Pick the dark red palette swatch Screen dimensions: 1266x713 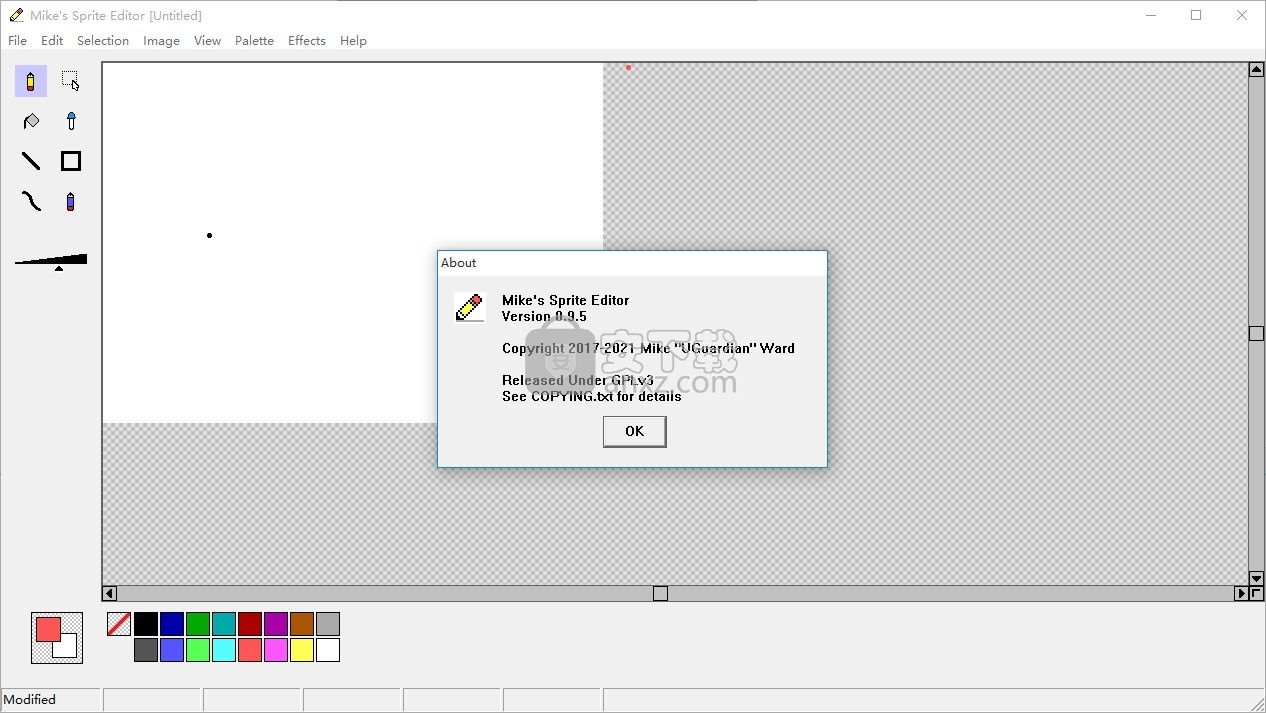[250, 624]
